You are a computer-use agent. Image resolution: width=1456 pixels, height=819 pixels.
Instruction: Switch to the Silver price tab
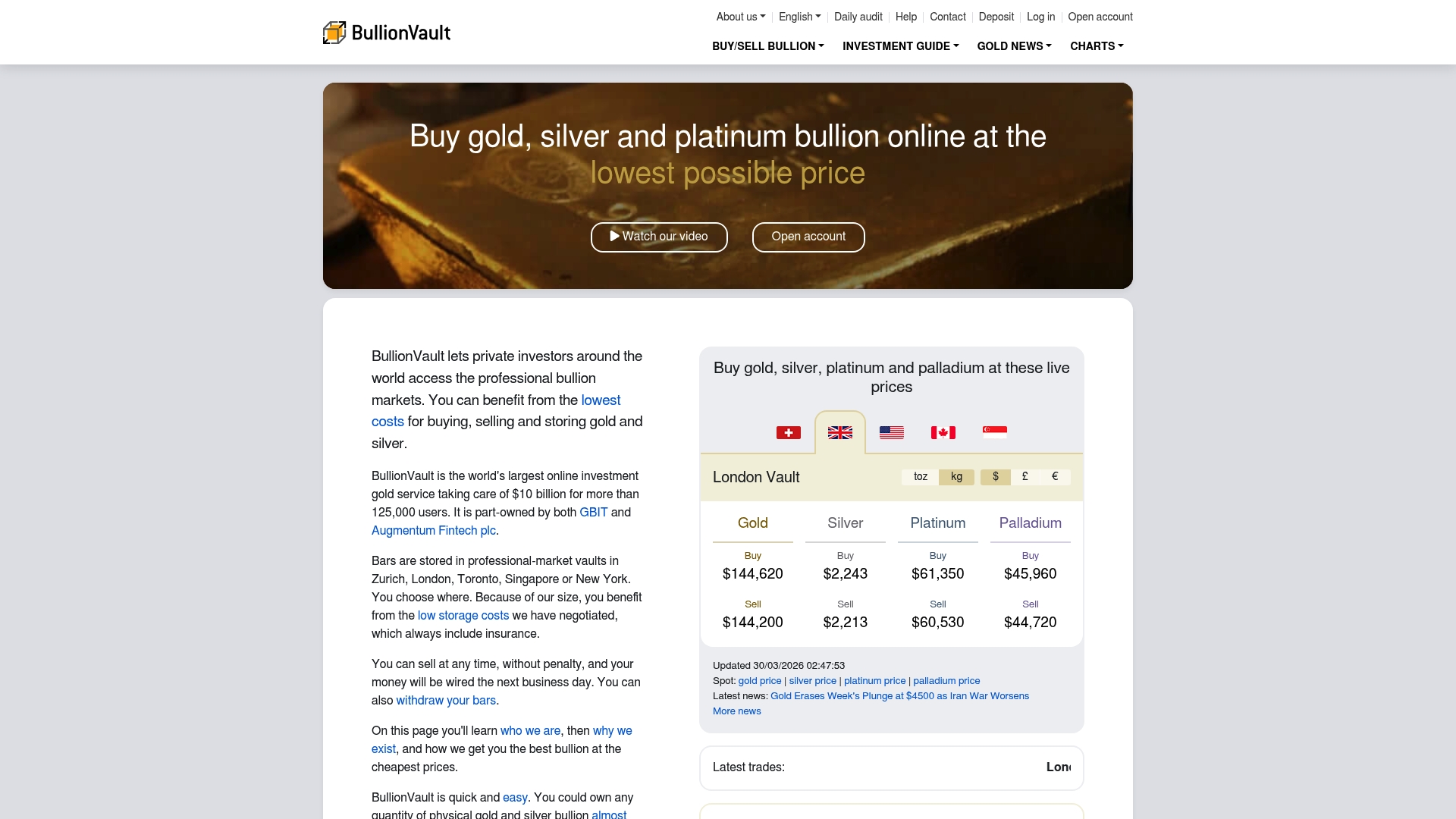tap(845, 523)
